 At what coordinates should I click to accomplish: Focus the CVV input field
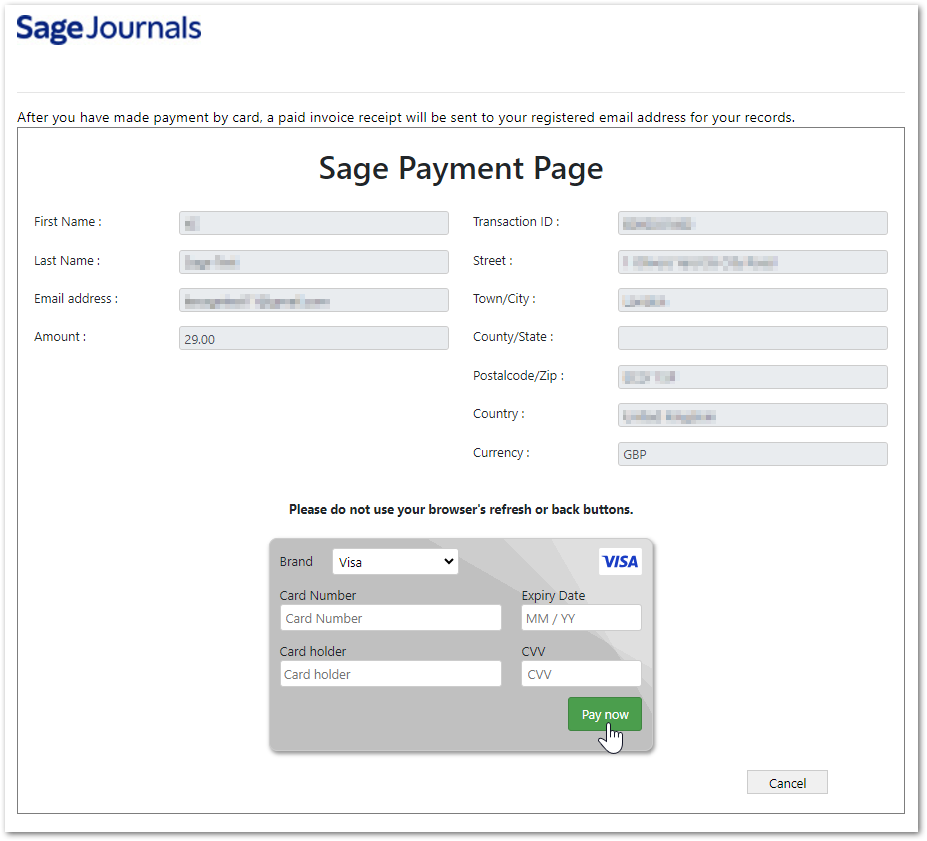click(581, 674)
